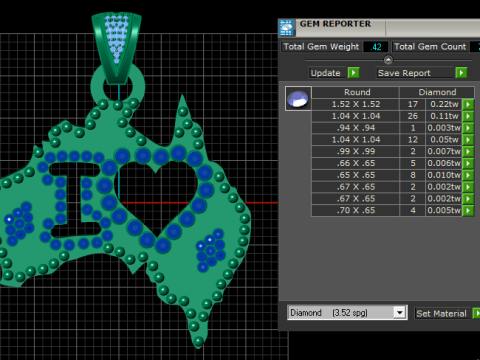Click the Set Material label
The height and width of the screenshot is (360, 480).
(441, 313)
